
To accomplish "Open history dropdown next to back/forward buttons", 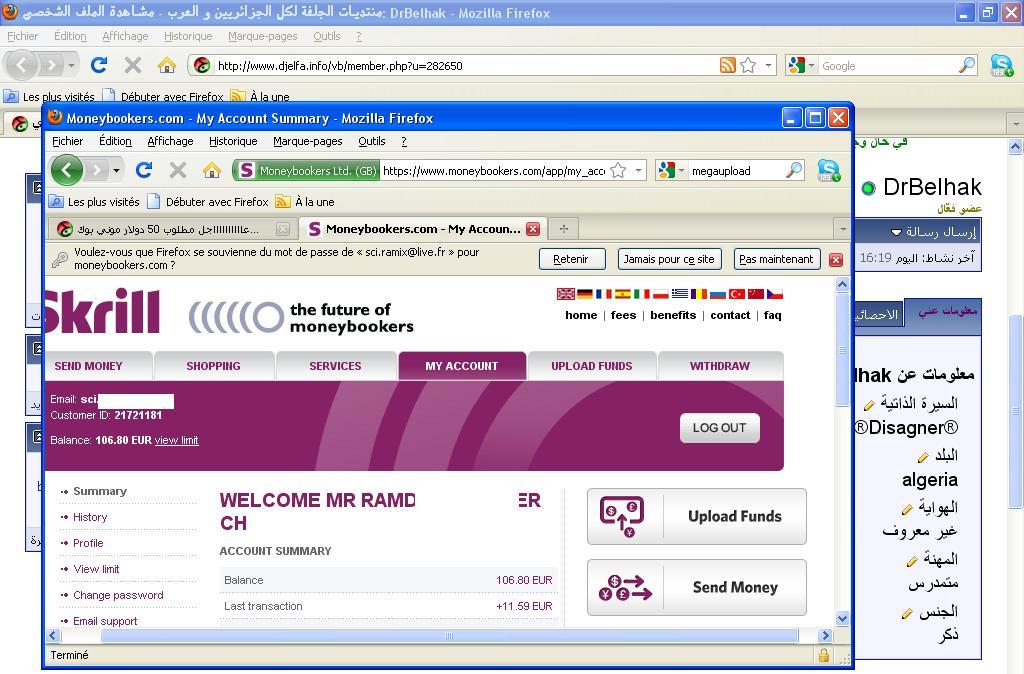I will click(x=116, y=170).
